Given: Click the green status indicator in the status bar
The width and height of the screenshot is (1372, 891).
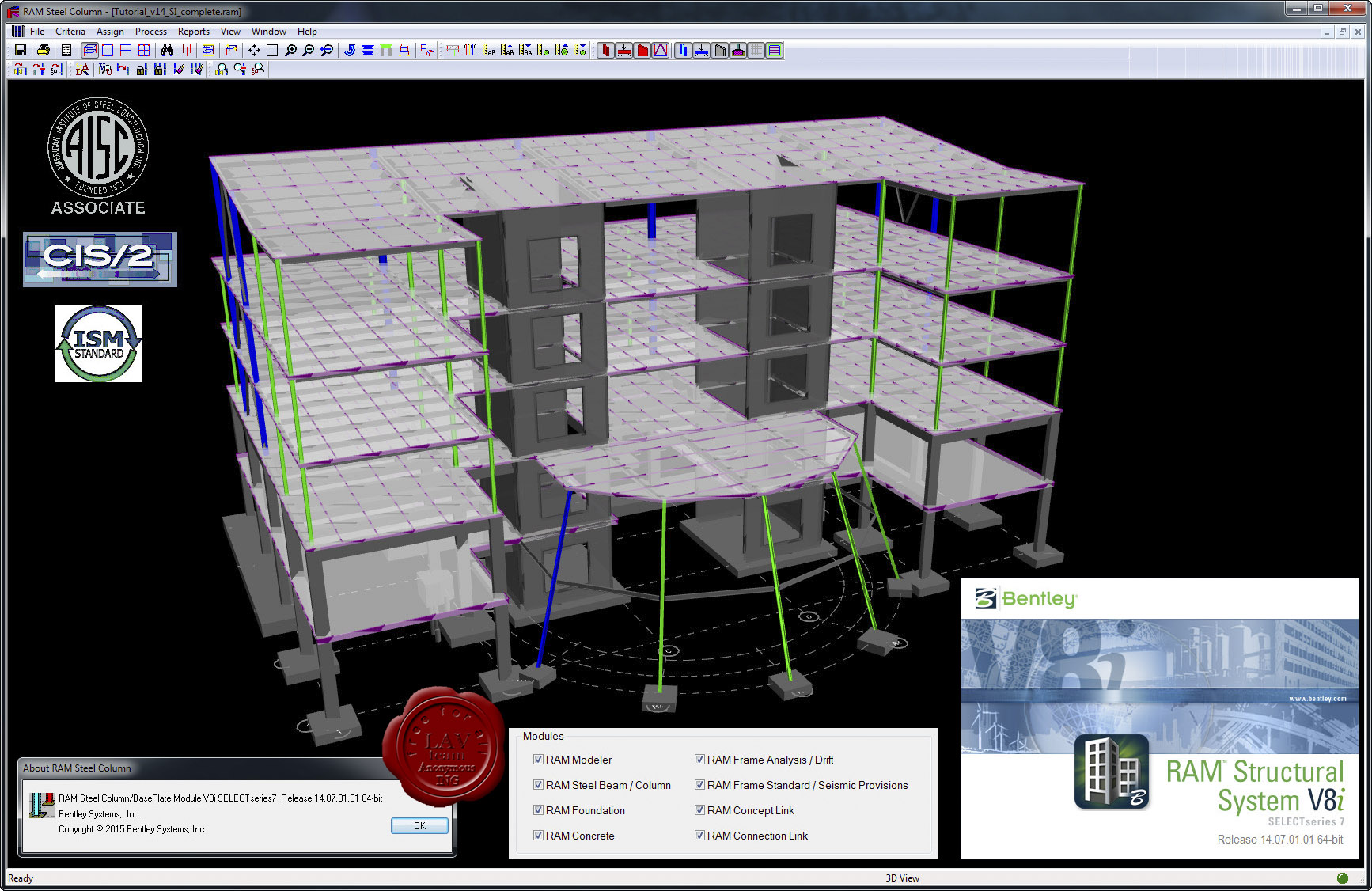Looking at the screenshot, I should (1343, 878).
